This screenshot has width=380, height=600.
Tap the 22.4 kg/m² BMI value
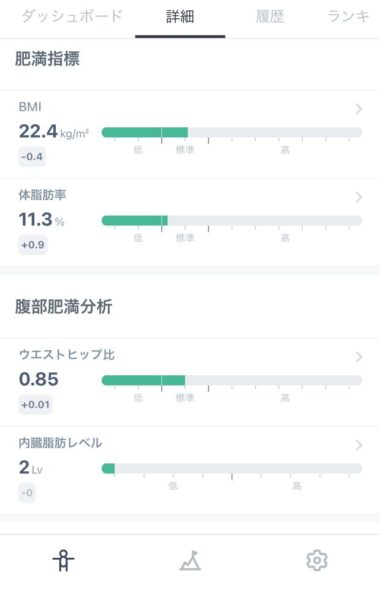click(x=54, y=132)
